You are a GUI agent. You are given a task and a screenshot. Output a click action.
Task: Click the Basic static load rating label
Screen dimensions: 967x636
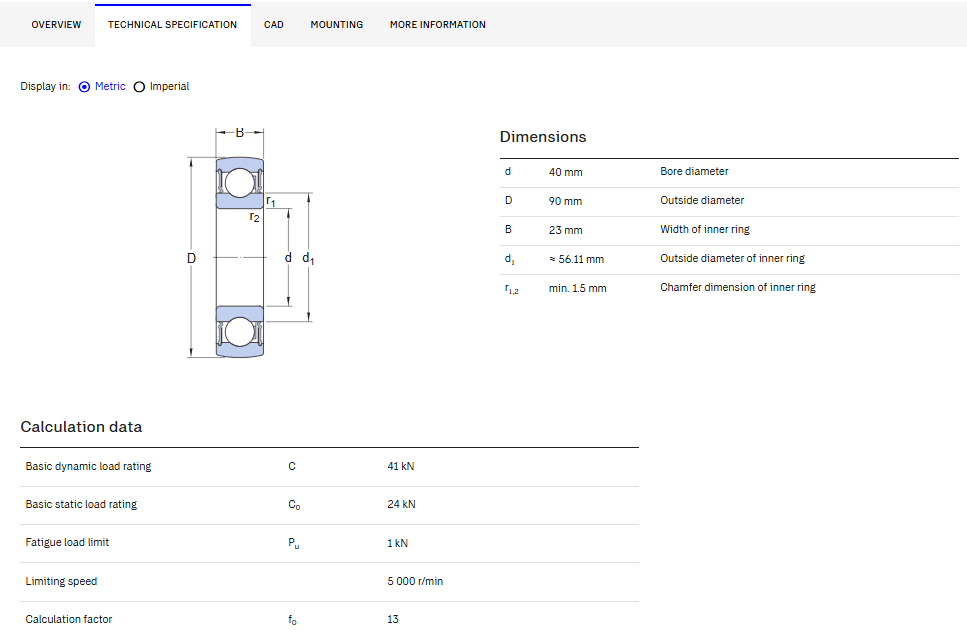pos(81,505)
